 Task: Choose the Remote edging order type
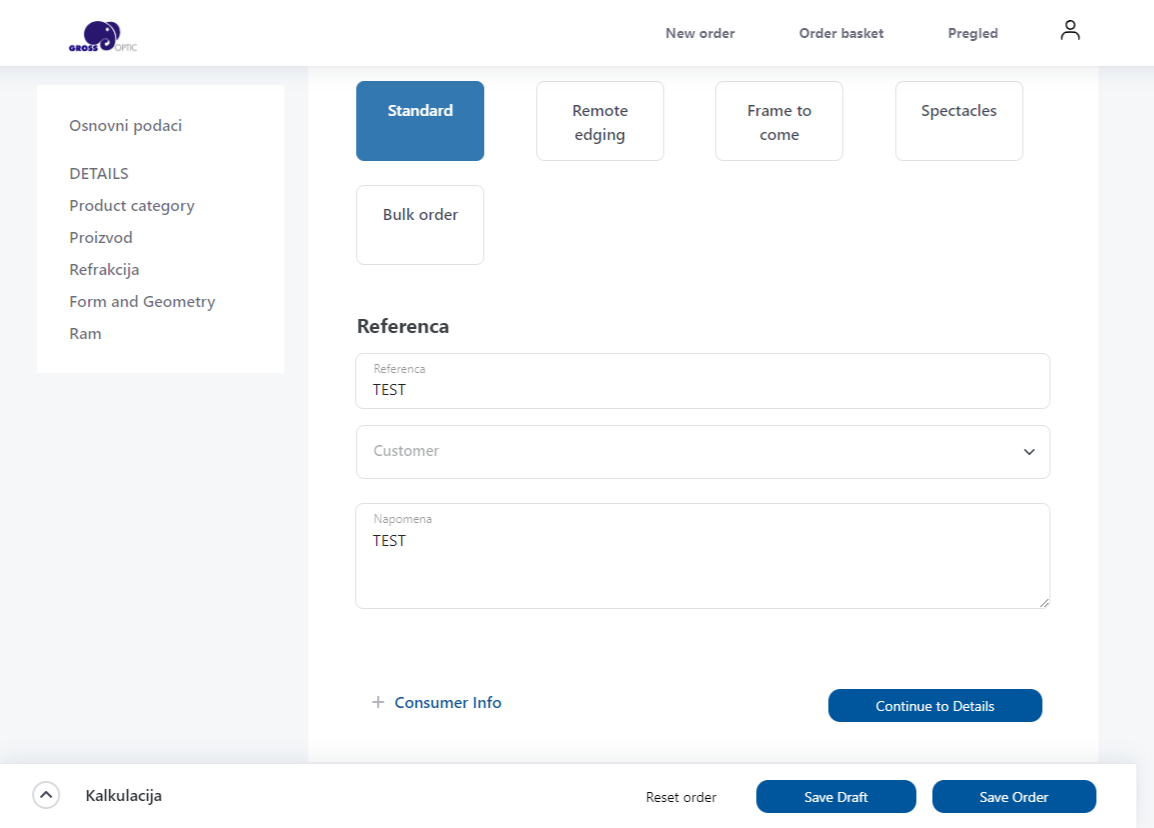pos(600,121)
